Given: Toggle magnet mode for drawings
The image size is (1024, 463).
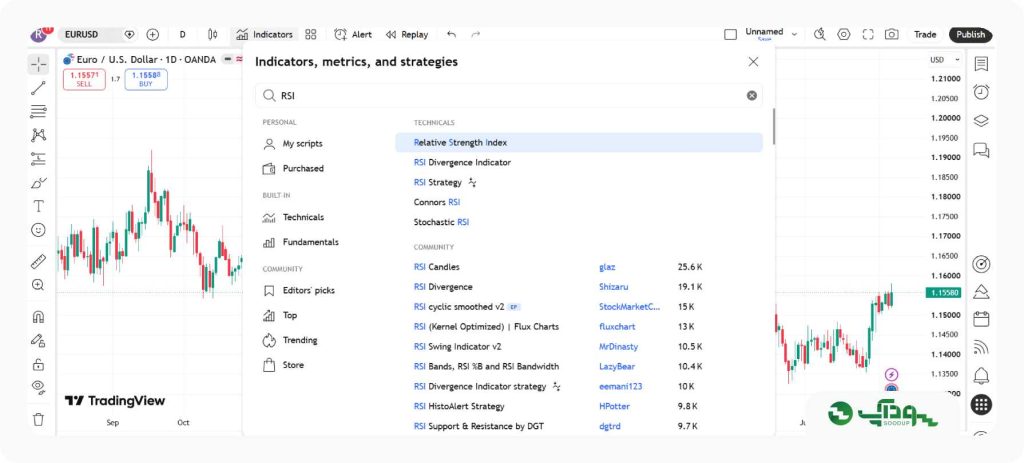Looking at the screenshot, I should point(39,317).
